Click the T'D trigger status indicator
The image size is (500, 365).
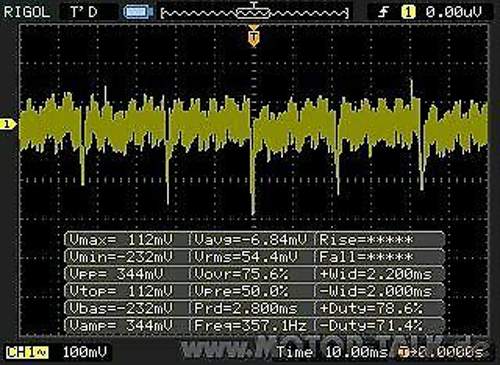coord(84,12)
